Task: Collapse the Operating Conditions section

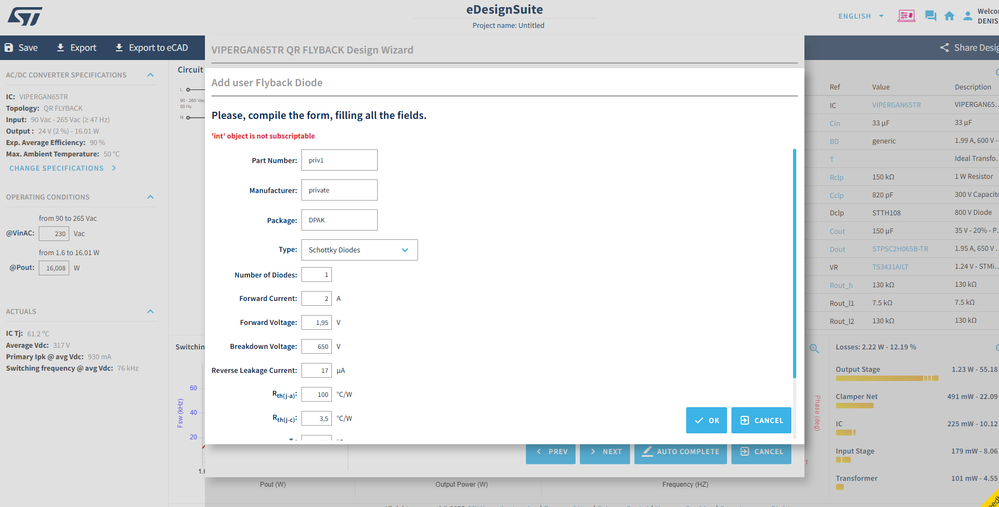Action: pos(150,197)
